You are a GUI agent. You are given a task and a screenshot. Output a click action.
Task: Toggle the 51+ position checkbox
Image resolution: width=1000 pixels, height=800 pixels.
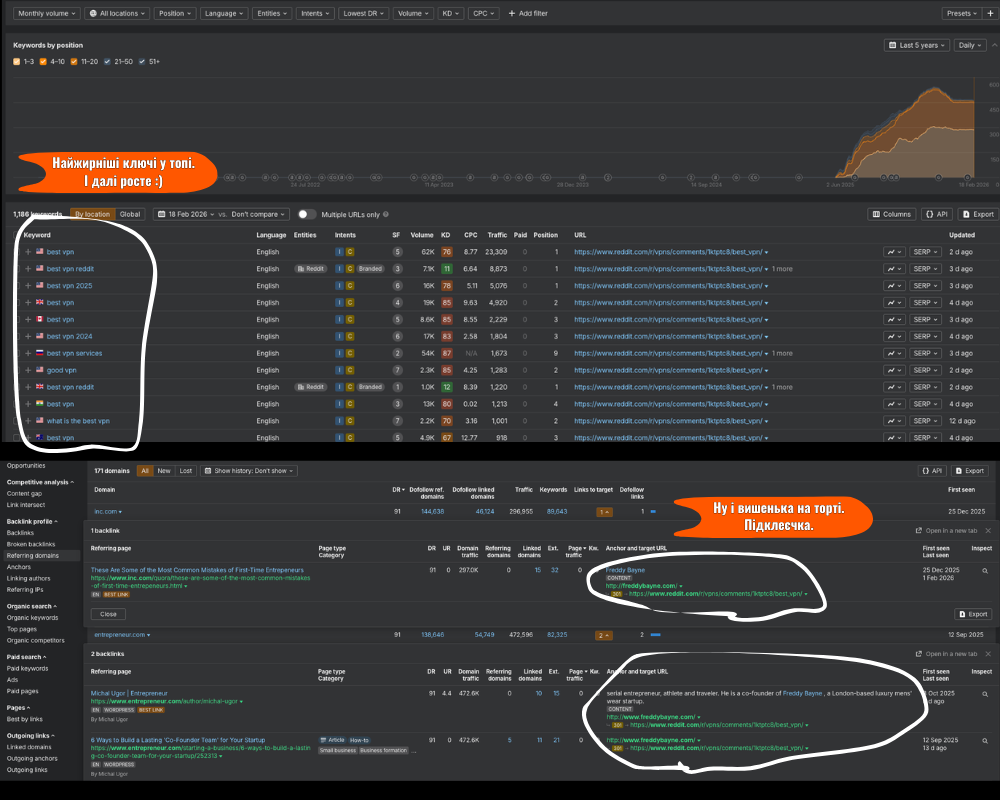point(142,62)
